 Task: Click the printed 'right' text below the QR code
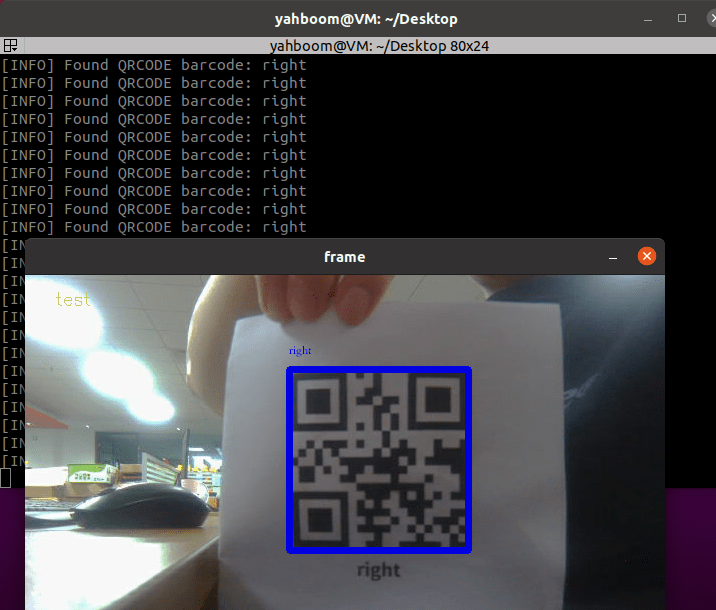click(x=379, y=571)
